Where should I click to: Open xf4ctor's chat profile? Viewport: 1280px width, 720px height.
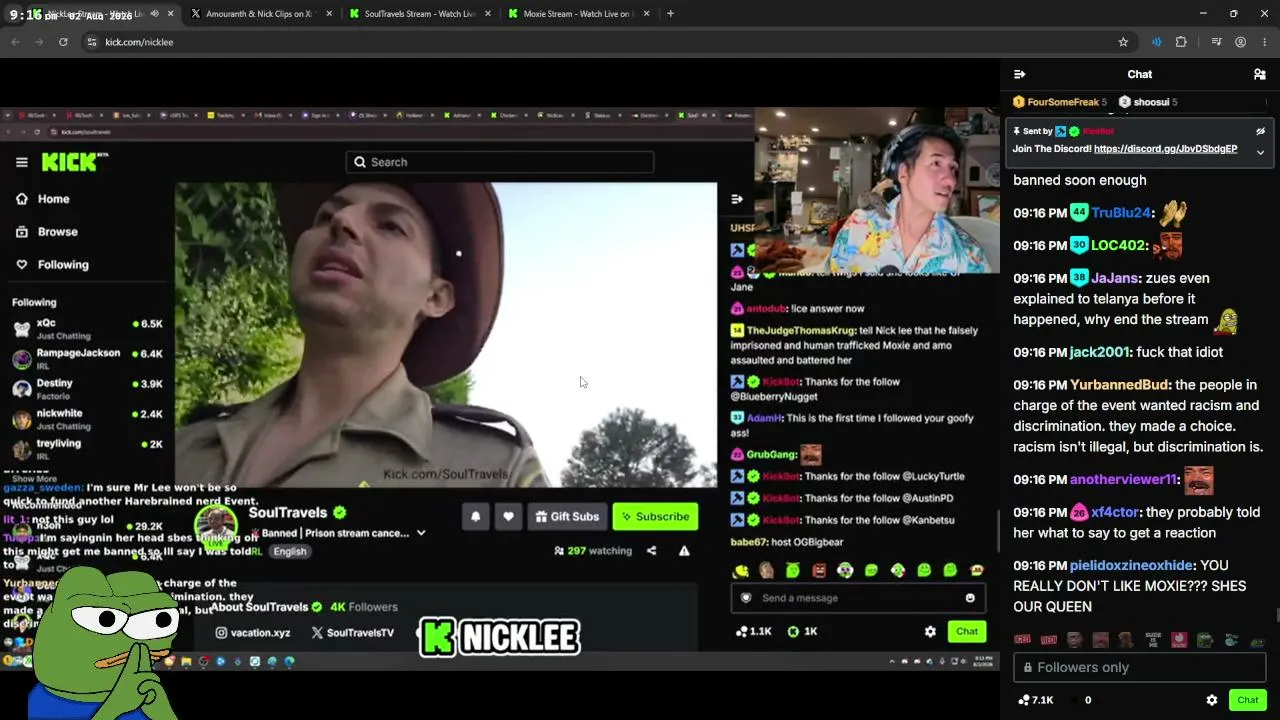point(1116,513)
